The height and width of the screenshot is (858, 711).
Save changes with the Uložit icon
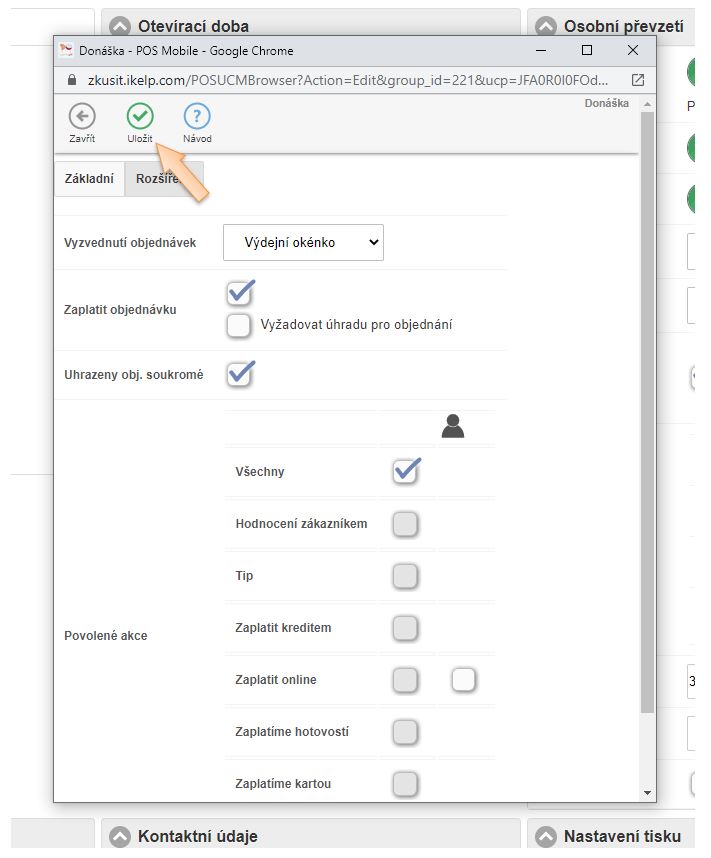click(x=140, y=116)
